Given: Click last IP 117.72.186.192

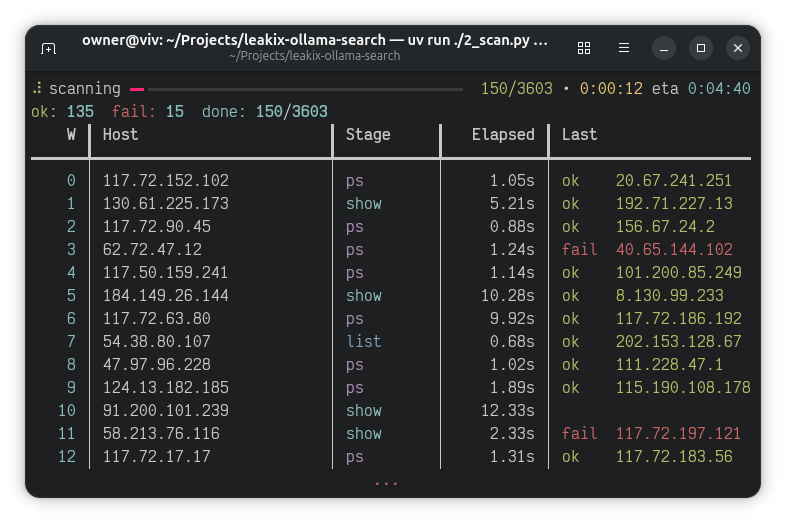Looking at the screenshot, I should [678, 318].
